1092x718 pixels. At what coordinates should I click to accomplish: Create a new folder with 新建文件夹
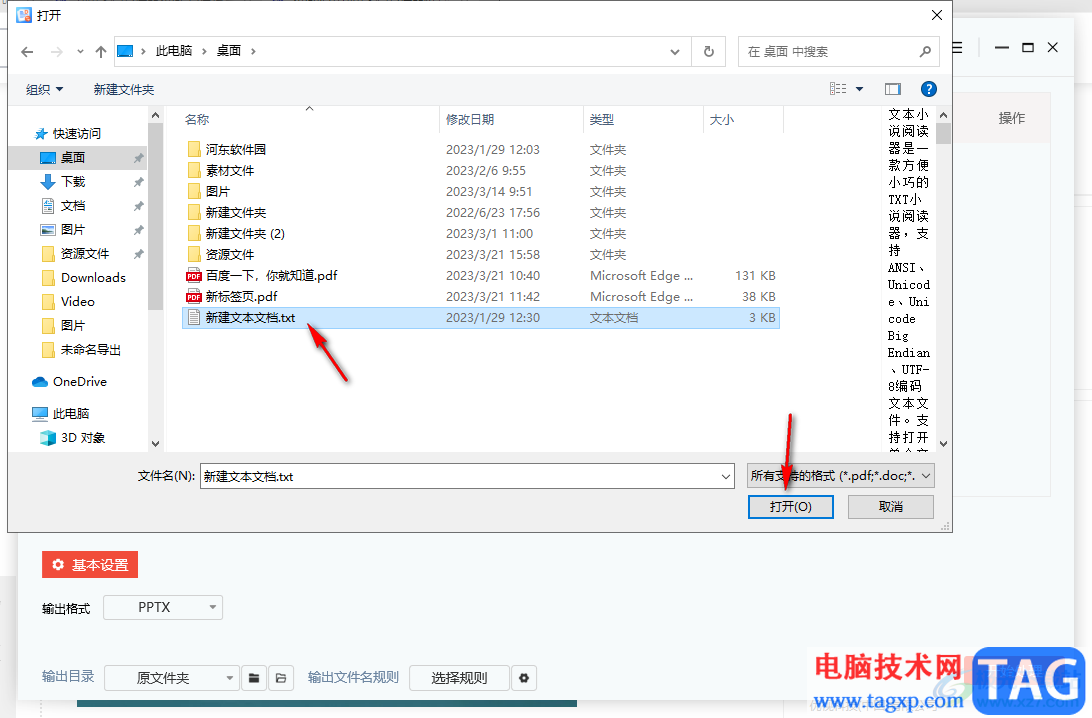click(x=124, y=89)
